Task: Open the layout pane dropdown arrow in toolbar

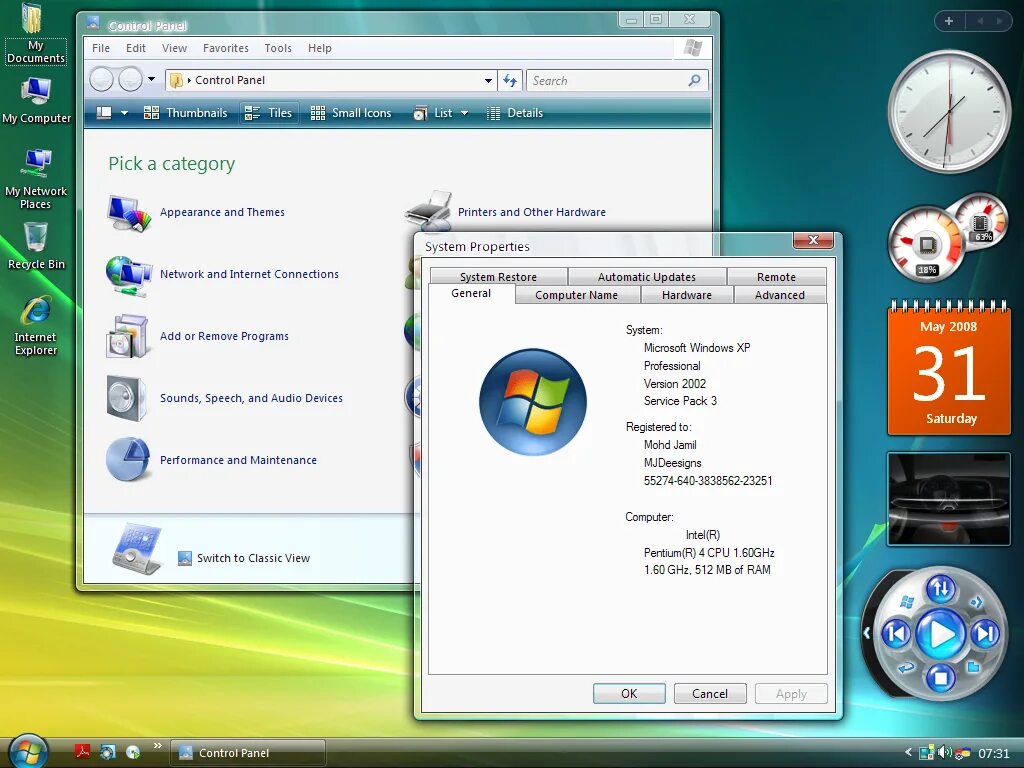Action: pos(124,113)
